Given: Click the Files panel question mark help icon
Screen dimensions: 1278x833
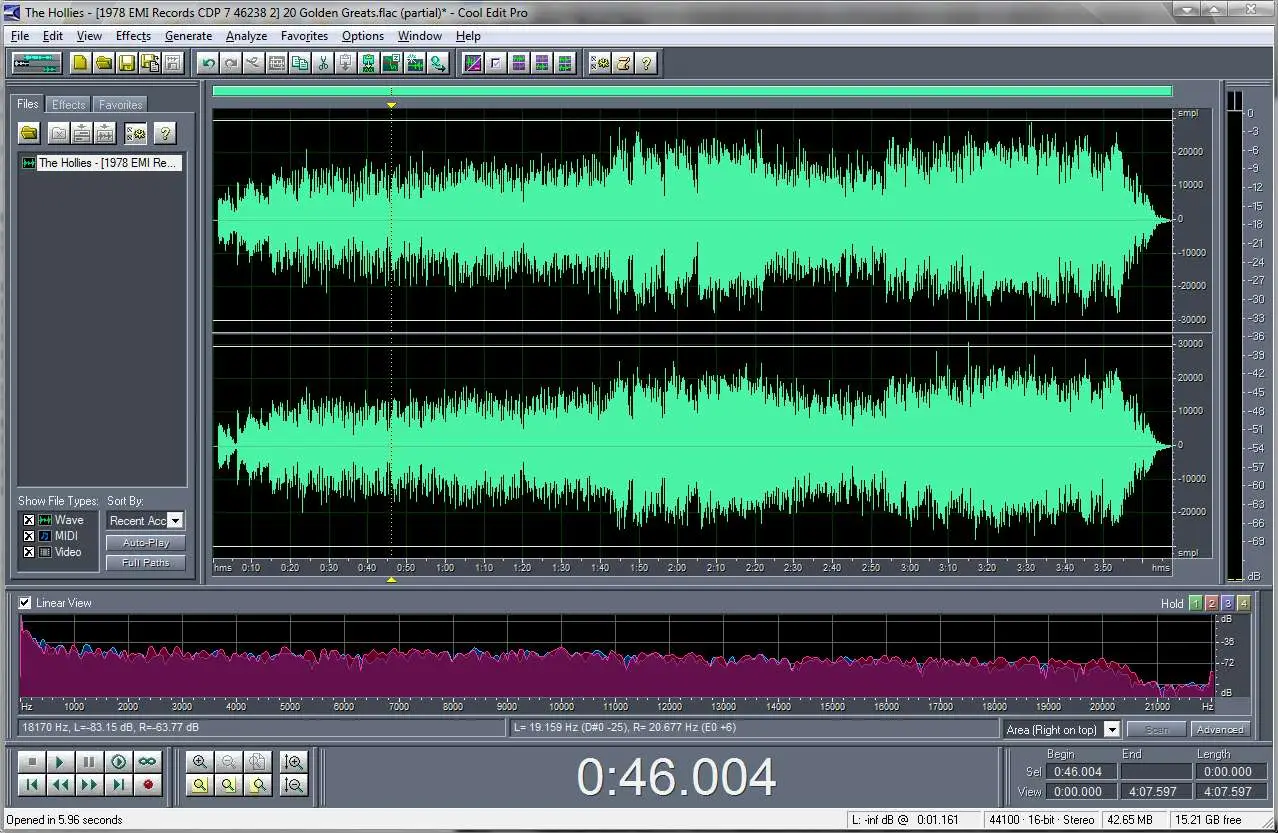Looking at the screenshot, I should tap(165, 133).
